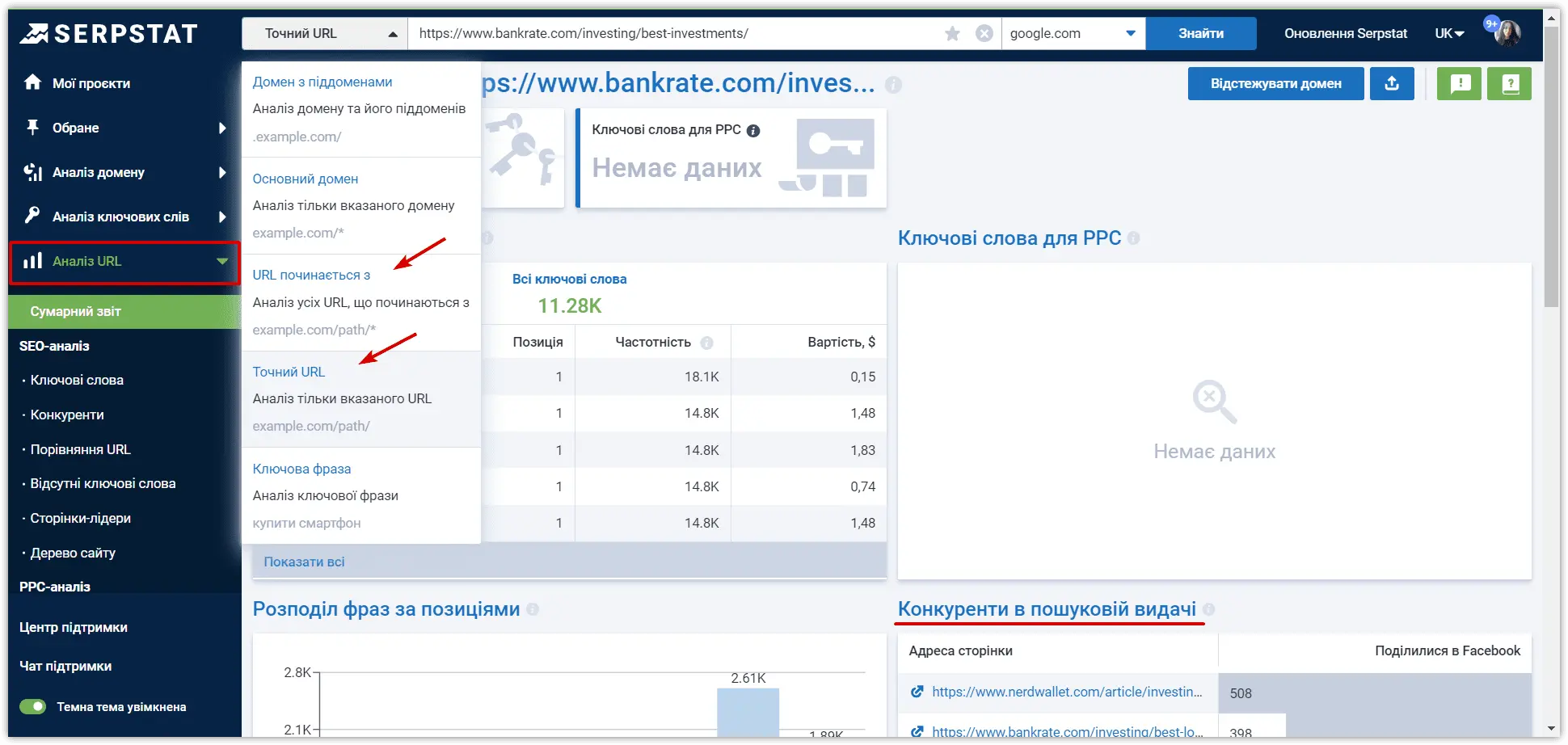1568x745 pixels.
Task: Star the URL in the search bar
Action: (x=952, y=33)
